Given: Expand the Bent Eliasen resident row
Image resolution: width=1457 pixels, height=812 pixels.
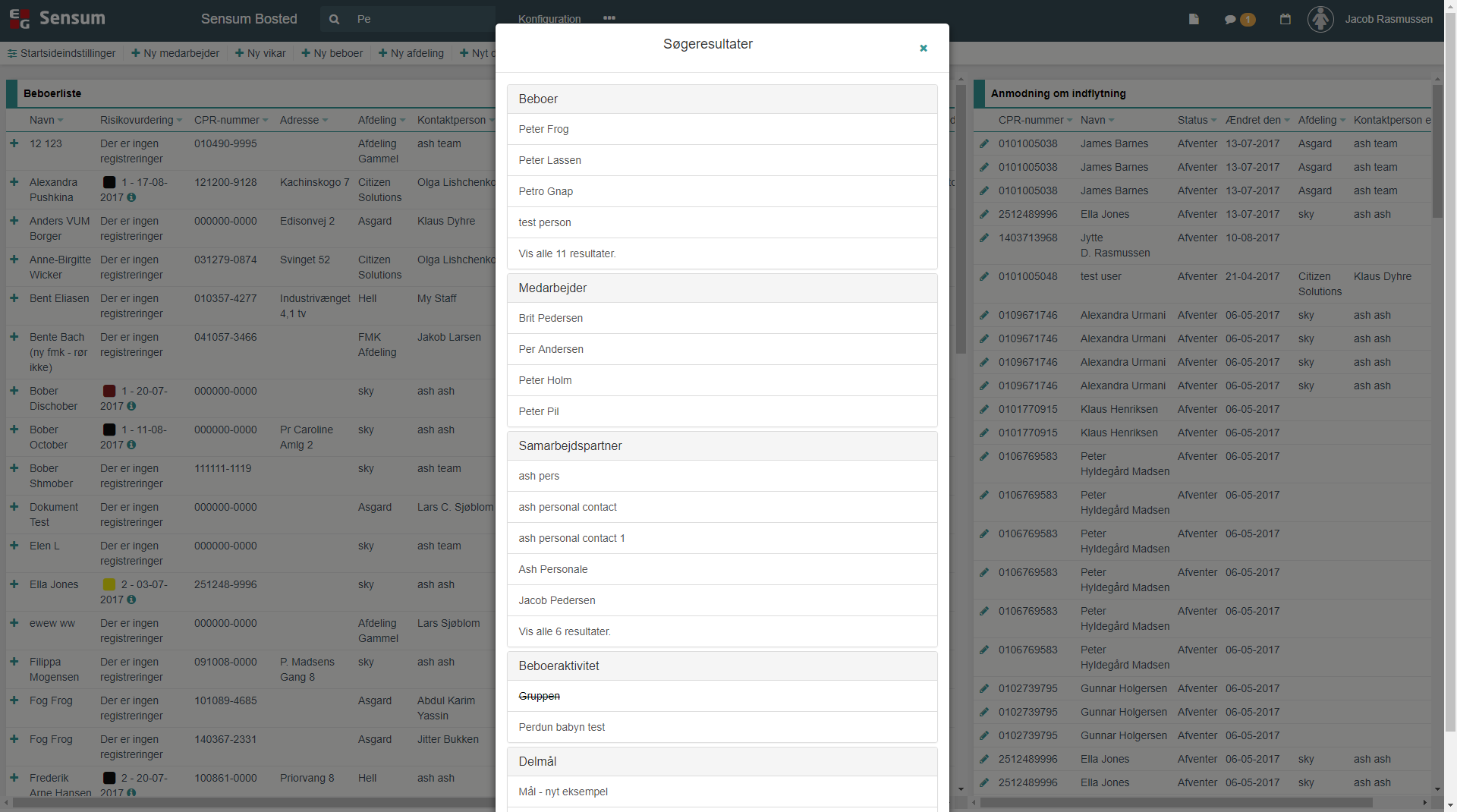Looking at the screenshot, I should pyautogui.click(x=14, y=298).
